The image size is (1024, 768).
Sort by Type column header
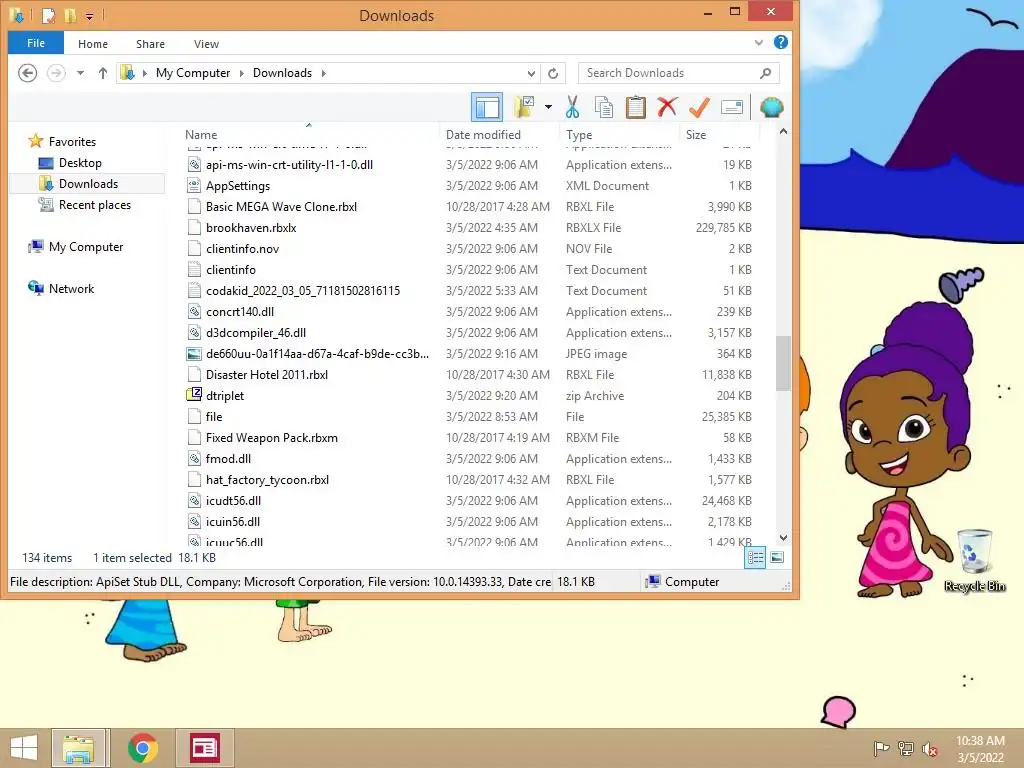click(579, 135)
